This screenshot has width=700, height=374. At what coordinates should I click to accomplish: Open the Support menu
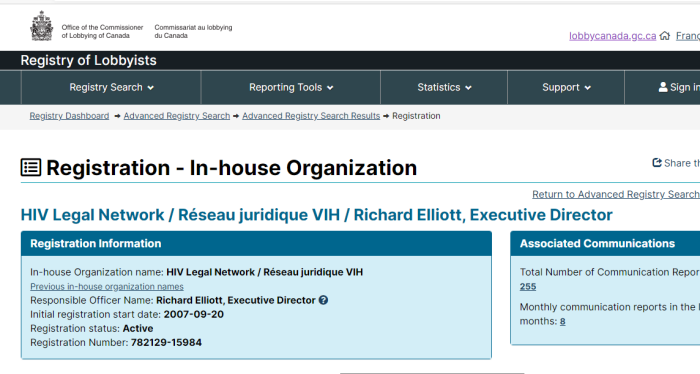[566, 87]
